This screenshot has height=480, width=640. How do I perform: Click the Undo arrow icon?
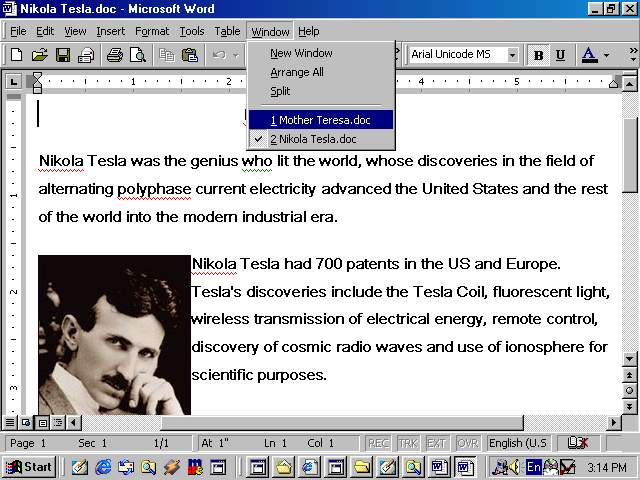[219, 54]
